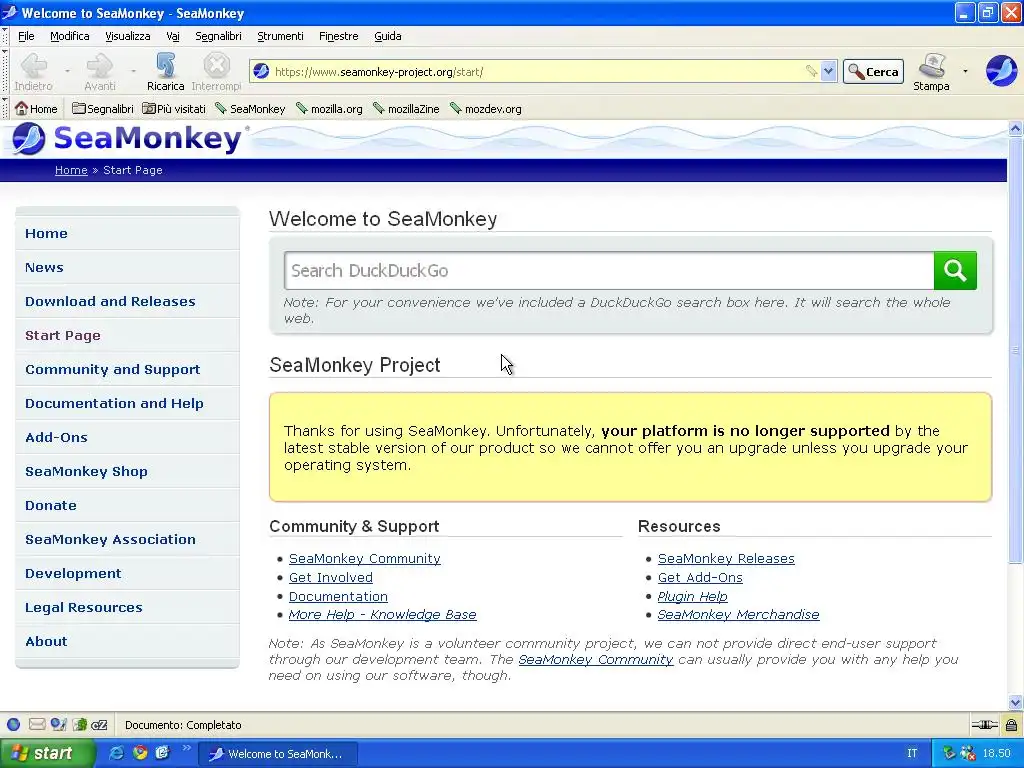Screen dimensions: 1024x768
Task: Open the Finestre menu
Action: [338, 36]
